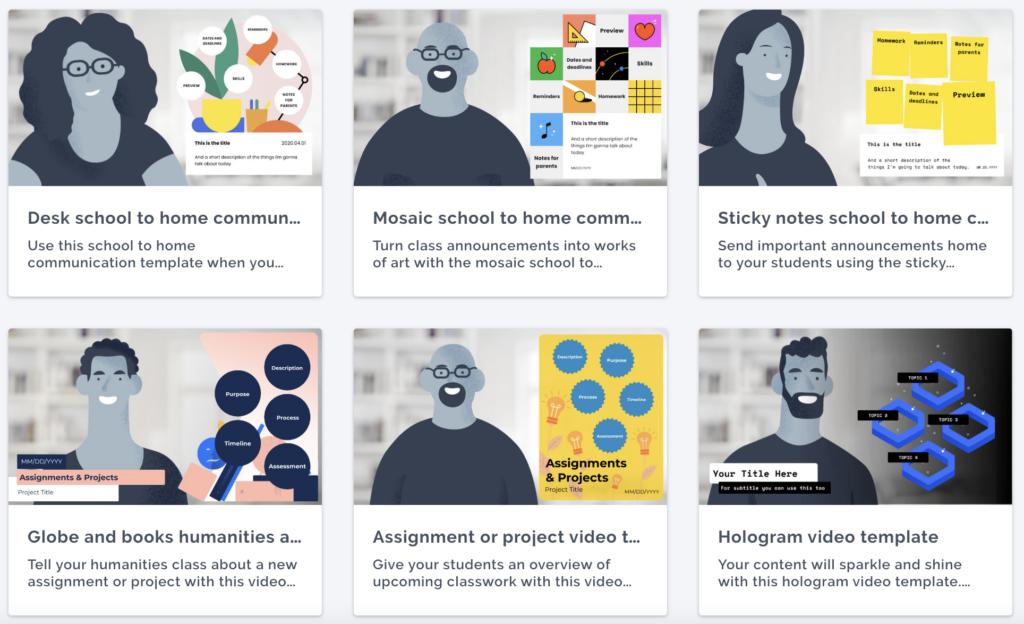Screen dimensions: 1024x624
Task: Open the Desk school to home template thumbnail
Action: (x=165, y=98)
